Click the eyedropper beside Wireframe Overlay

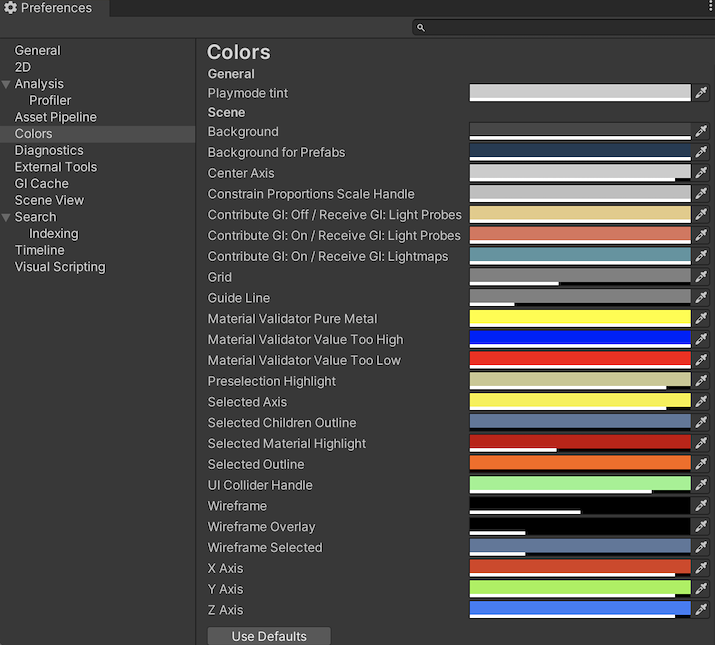coord(701,527)
